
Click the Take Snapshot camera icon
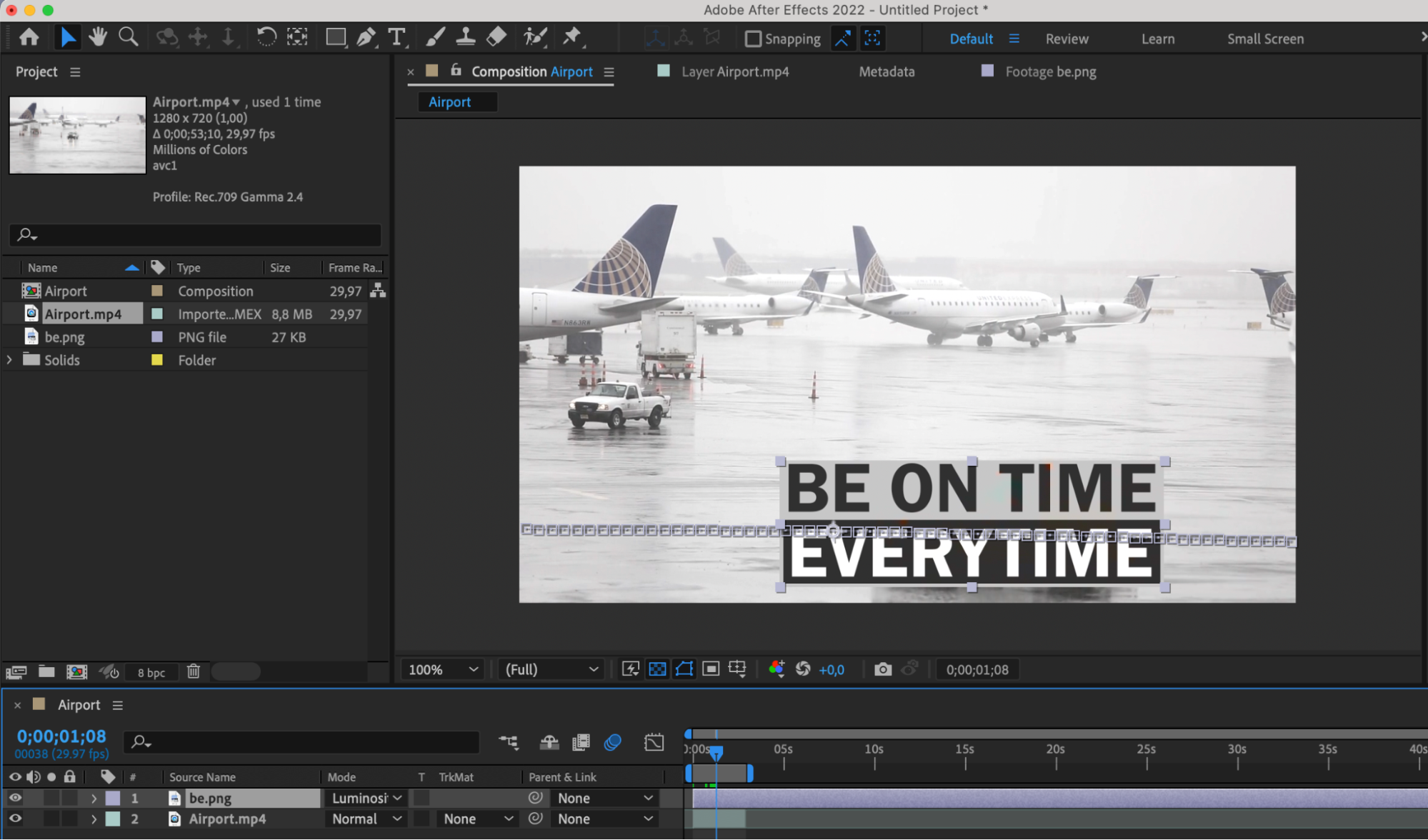(x=883, y=669)
